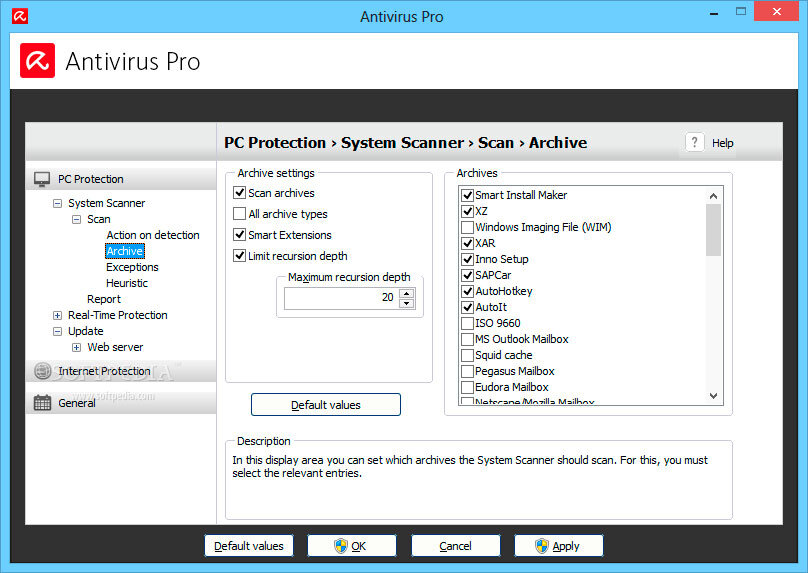Click the recursion depth input field
This screenshot has width=808, height=573.
pos(342,298)
